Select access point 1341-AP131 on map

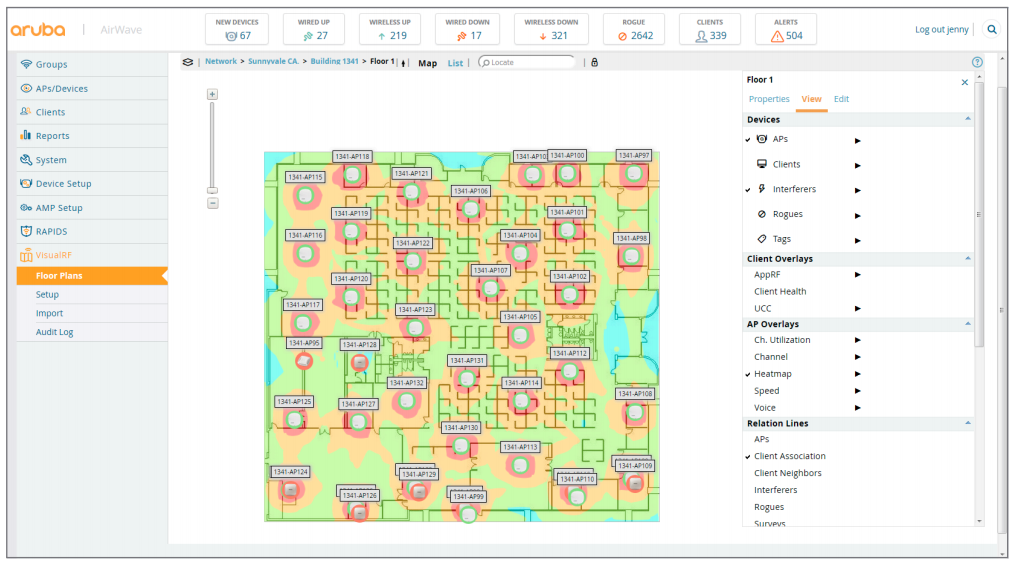466,379
